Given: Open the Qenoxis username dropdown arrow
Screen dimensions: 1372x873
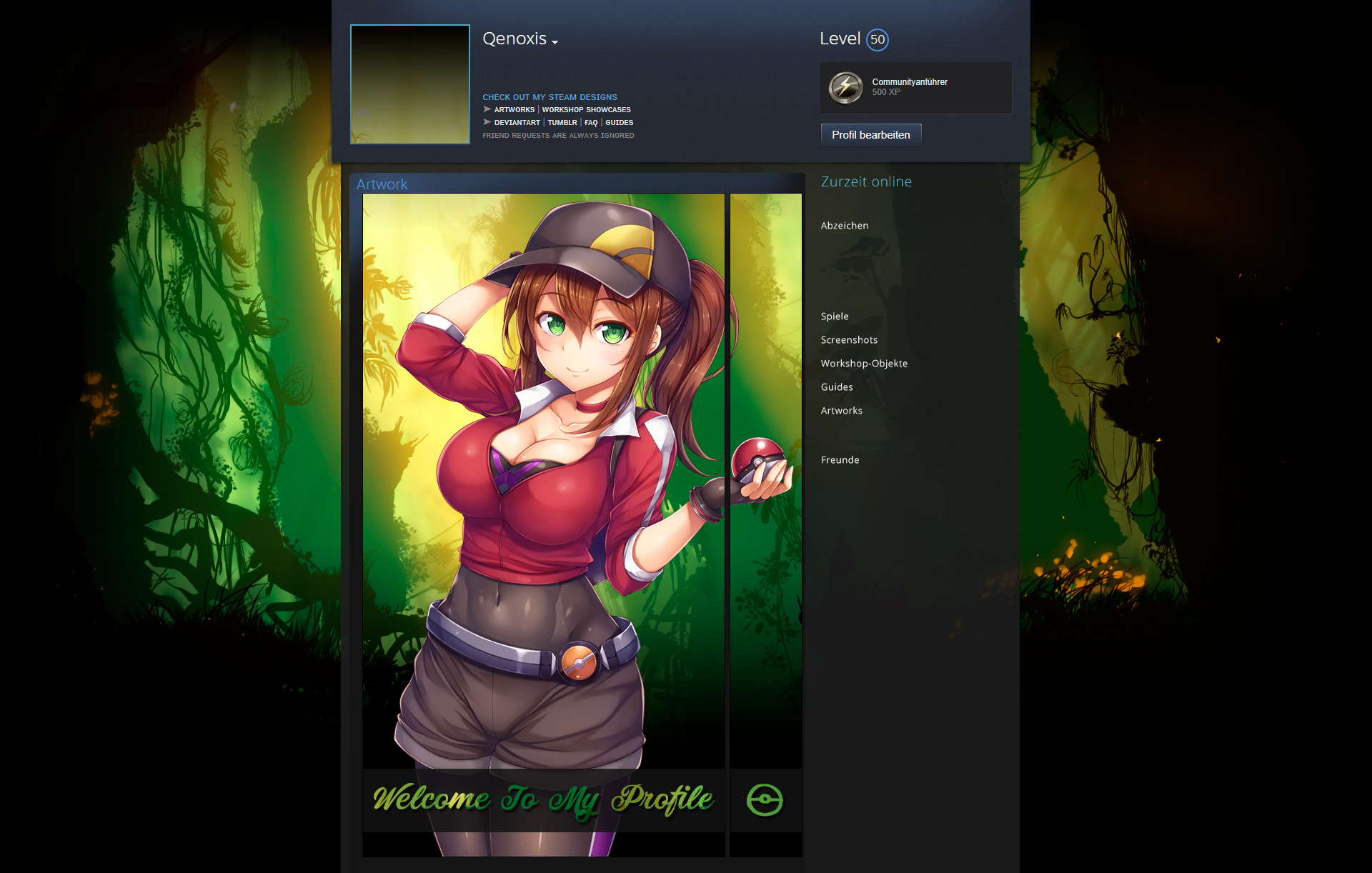Looking at the screenshot, I should coord(555,43).
